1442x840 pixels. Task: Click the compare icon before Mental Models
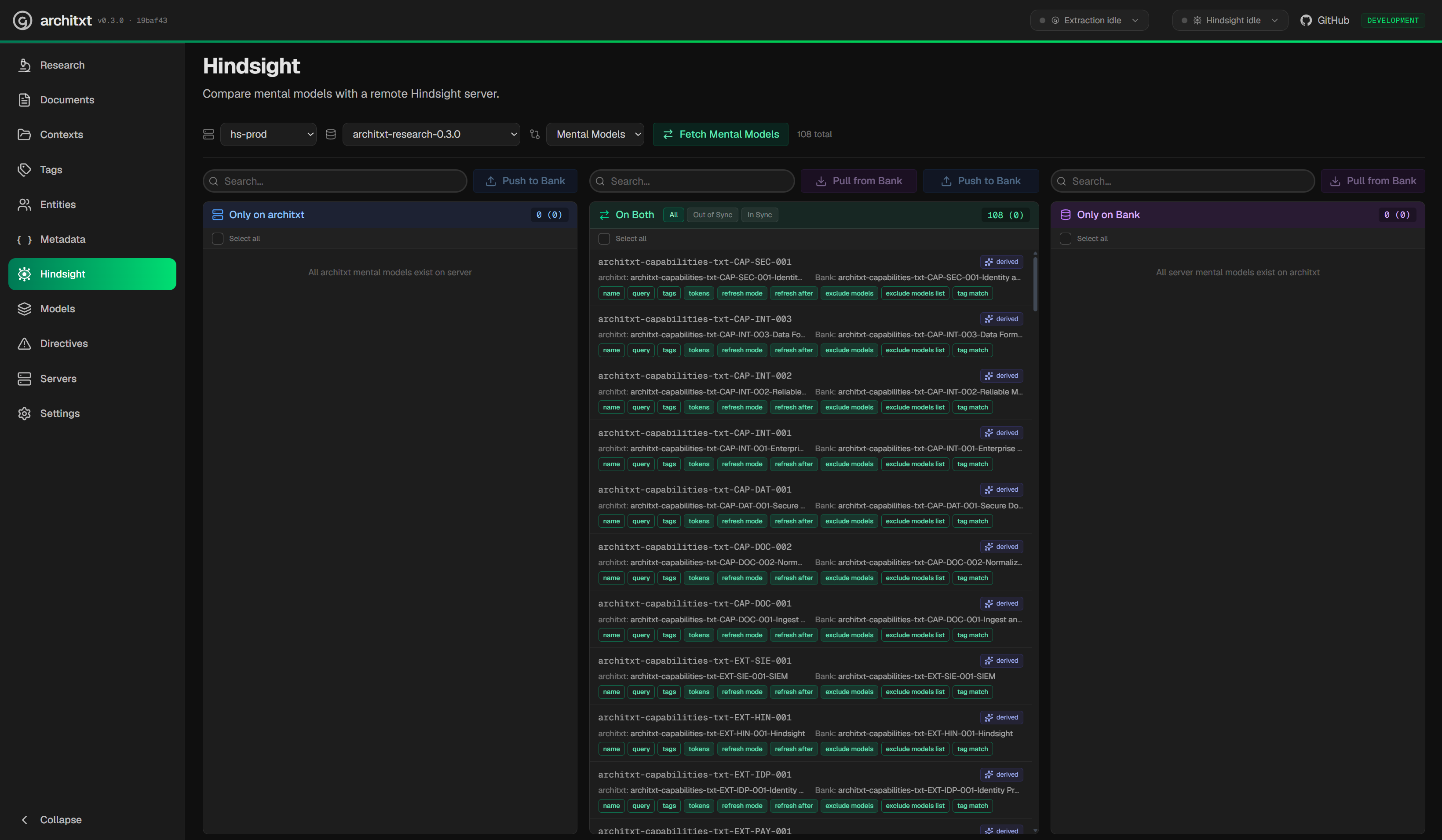click(x=534, y=135)
